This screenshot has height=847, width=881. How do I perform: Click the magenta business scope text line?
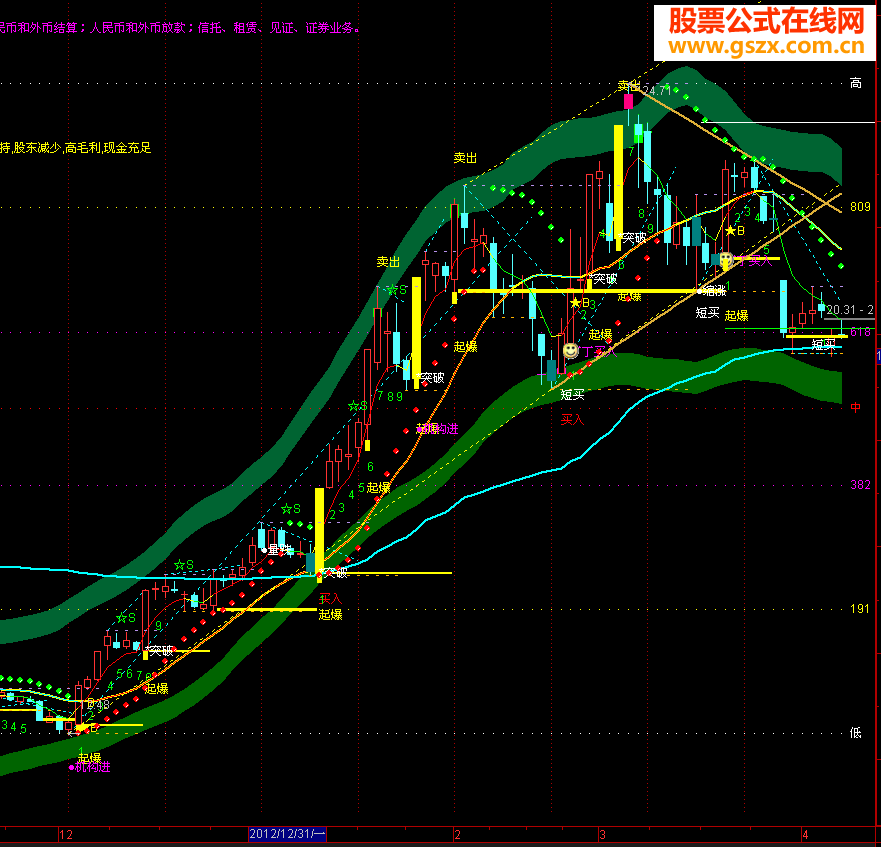[180, 28]
